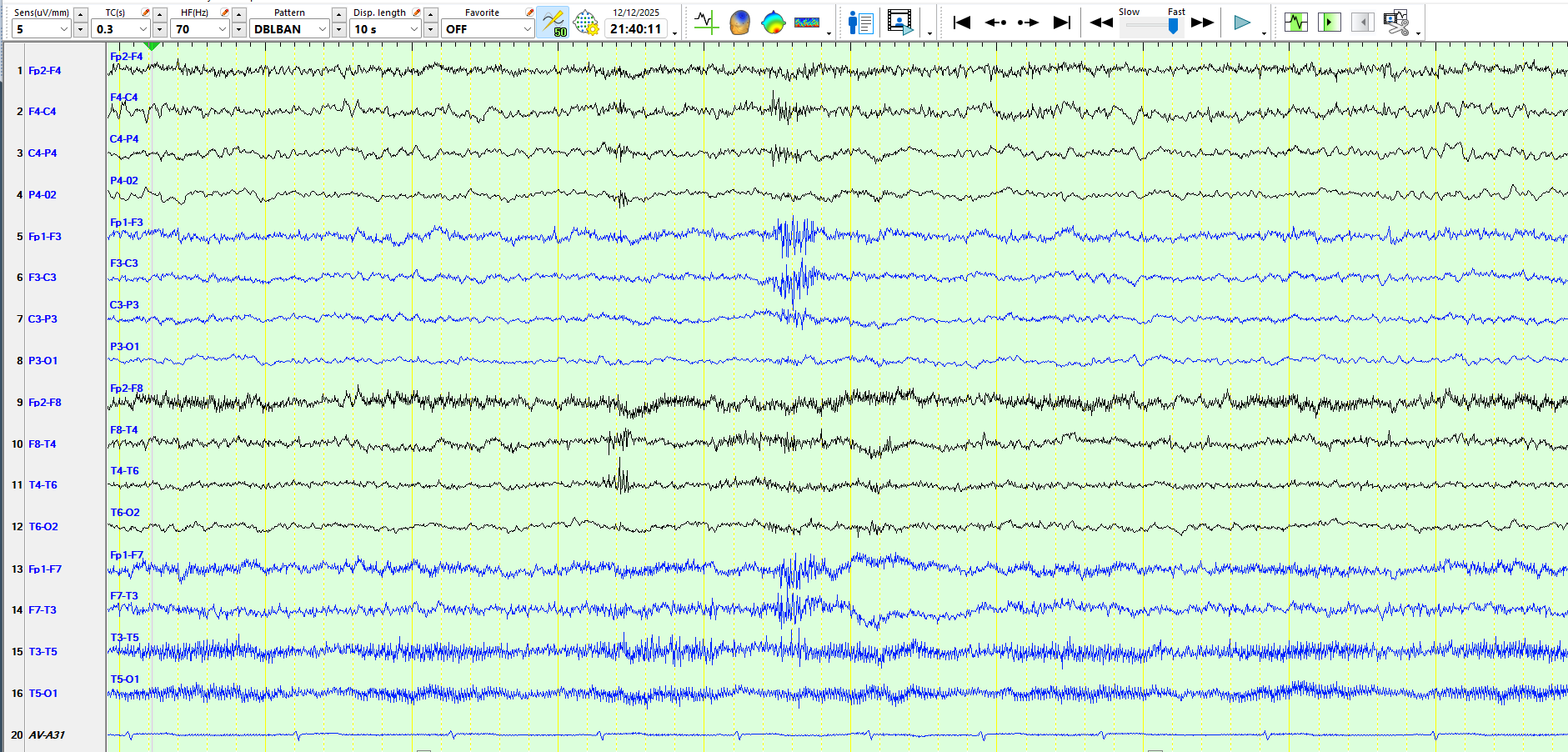
Task: Expand the arrow beside the spectrogram icon
Action: tap(829, 33)
